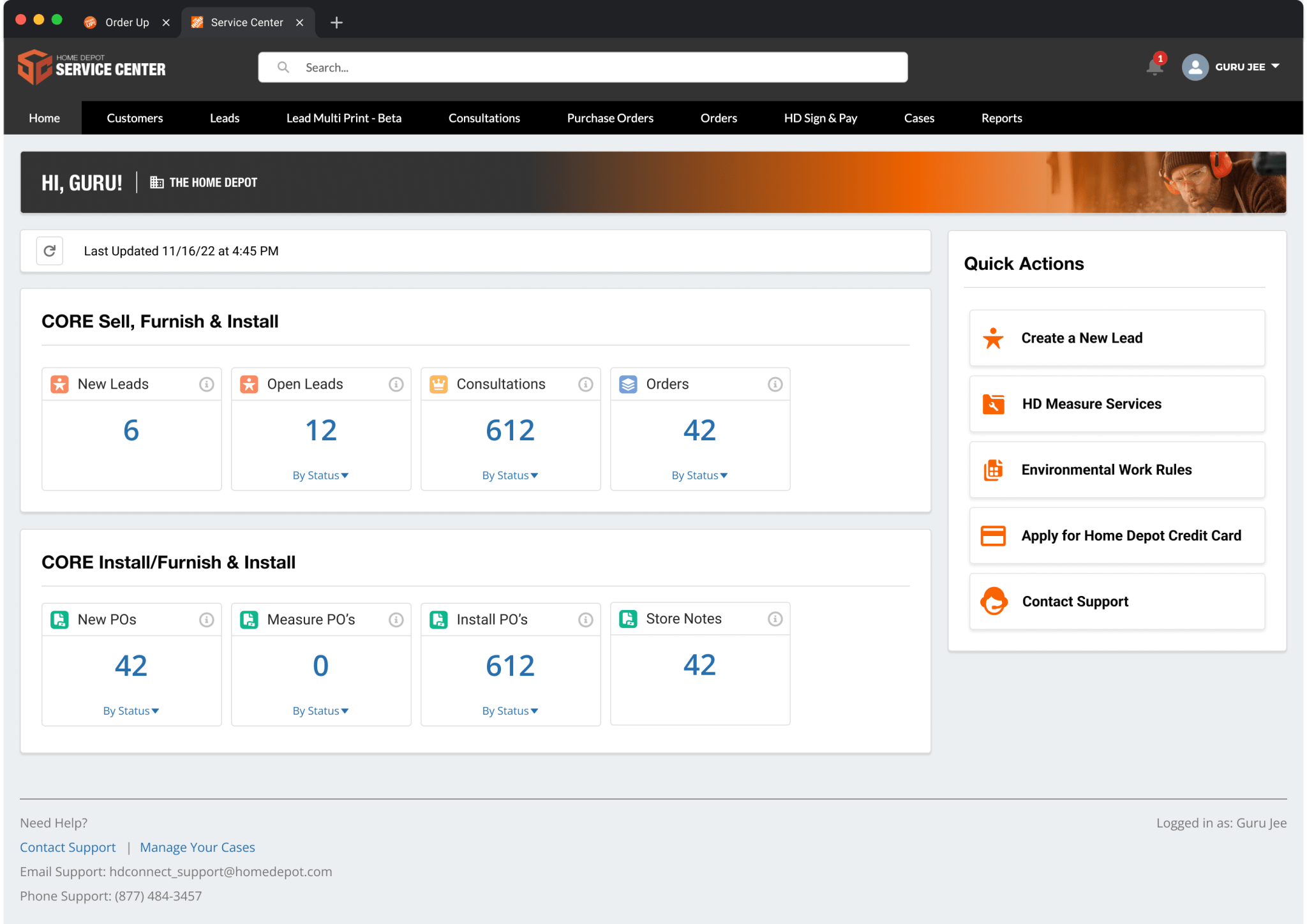Viewport: 1307px width, 924px height.
Task: Click the Install PO's green document icon
Action: 438,620
